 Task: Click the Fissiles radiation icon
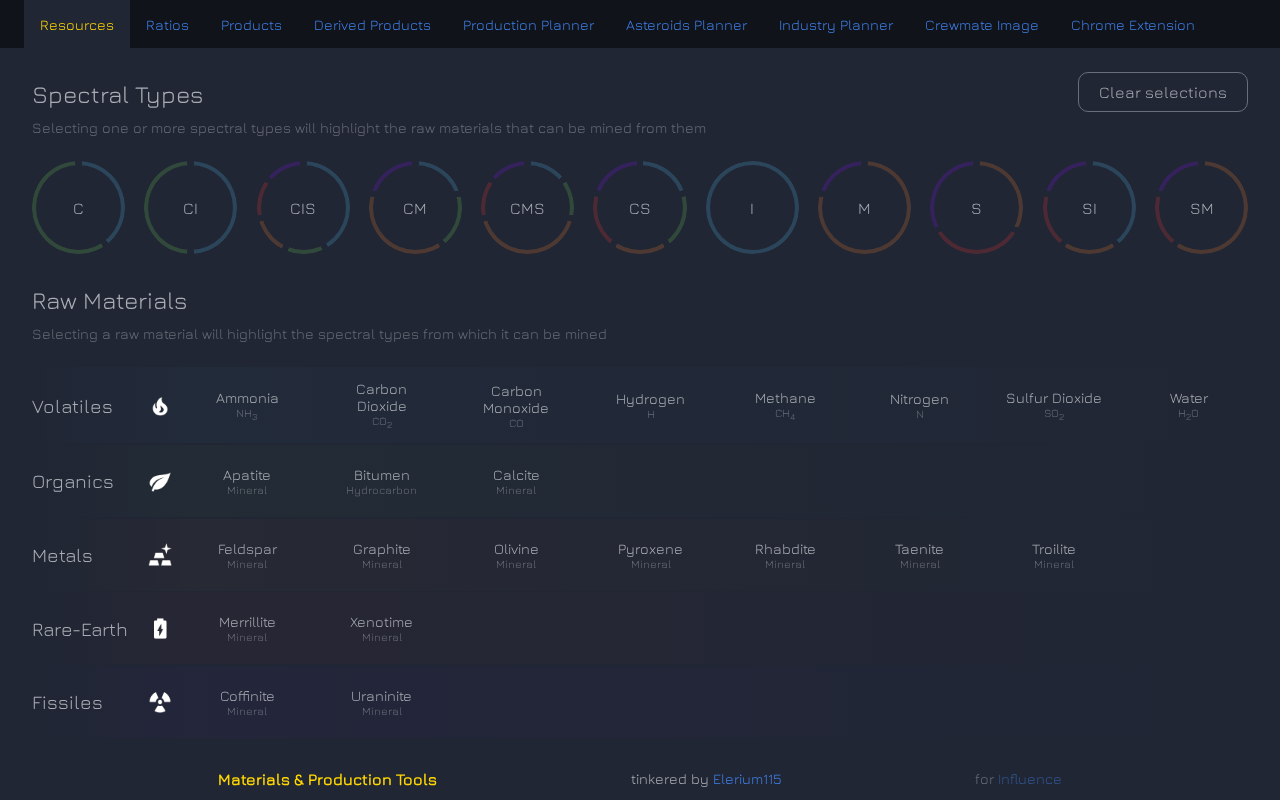(160, 702)
